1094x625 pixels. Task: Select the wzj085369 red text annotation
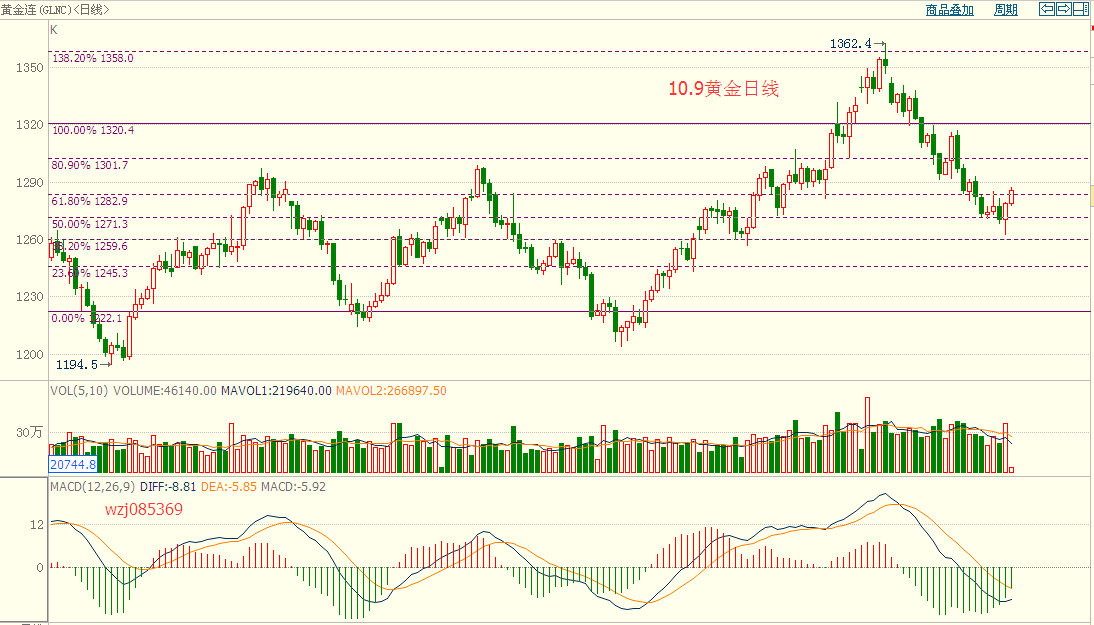[144, 509]
